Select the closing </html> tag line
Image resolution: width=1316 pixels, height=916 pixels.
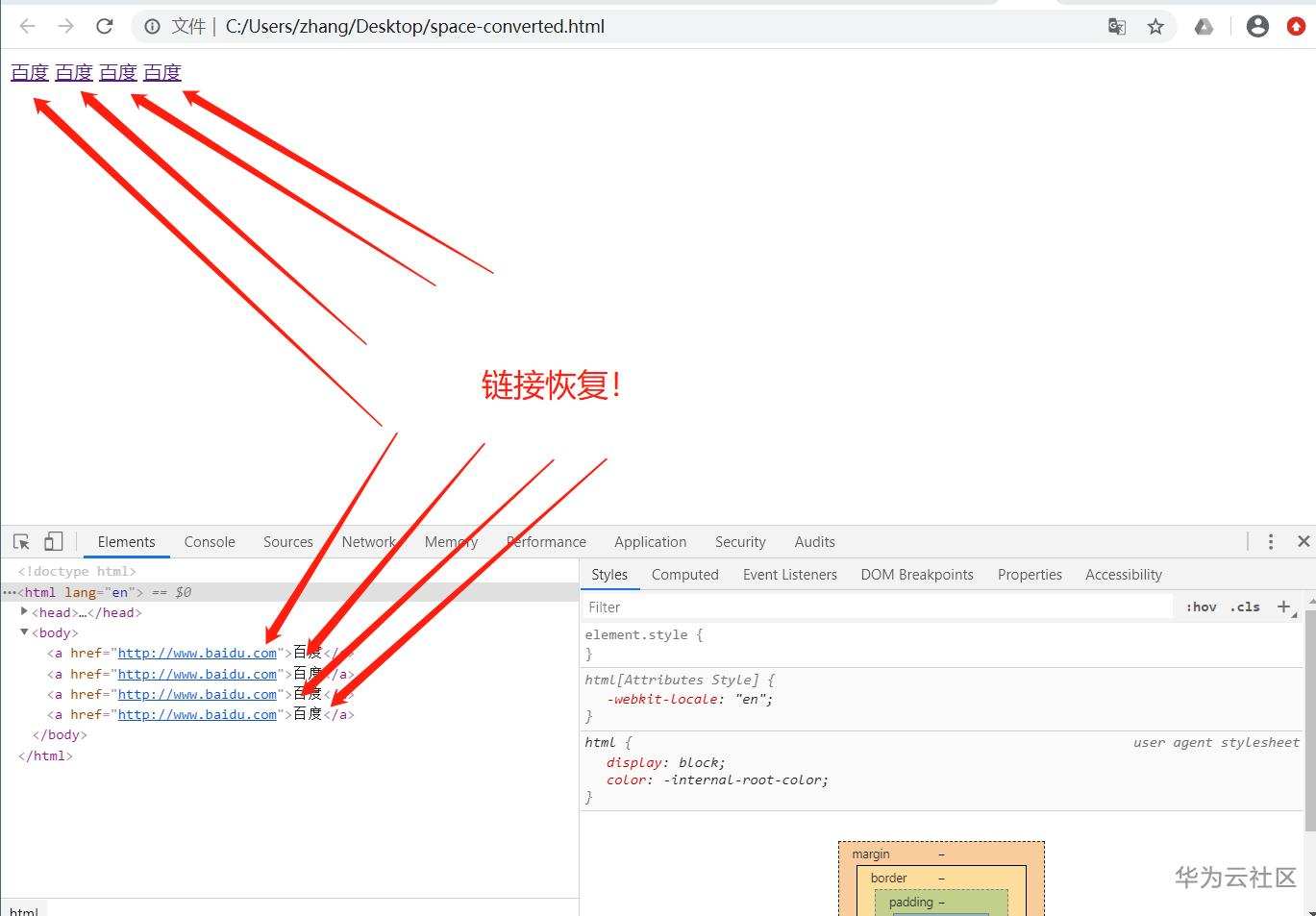coord(45,755)
